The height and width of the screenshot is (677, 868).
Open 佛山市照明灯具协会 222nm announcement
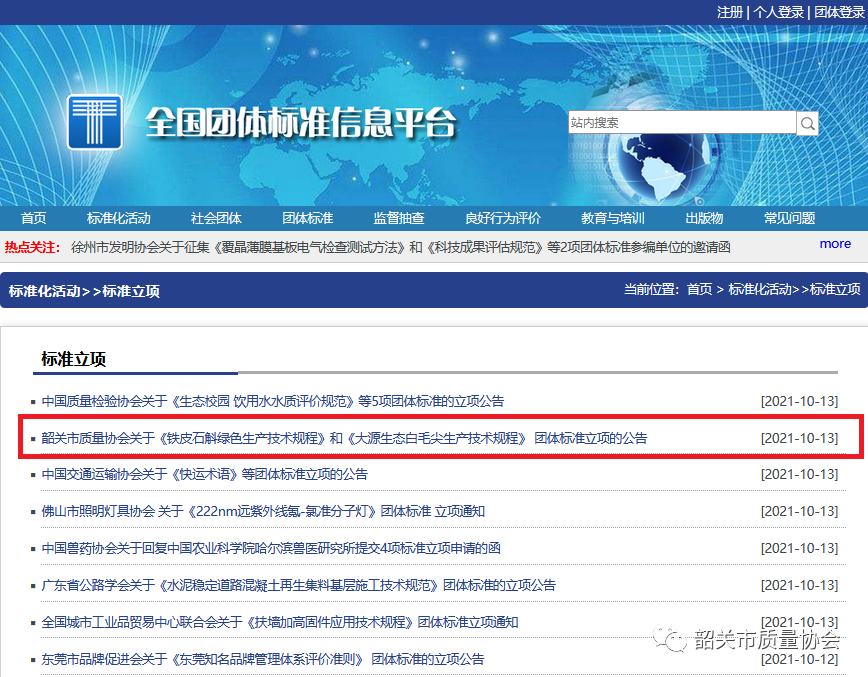click(263, 511)
